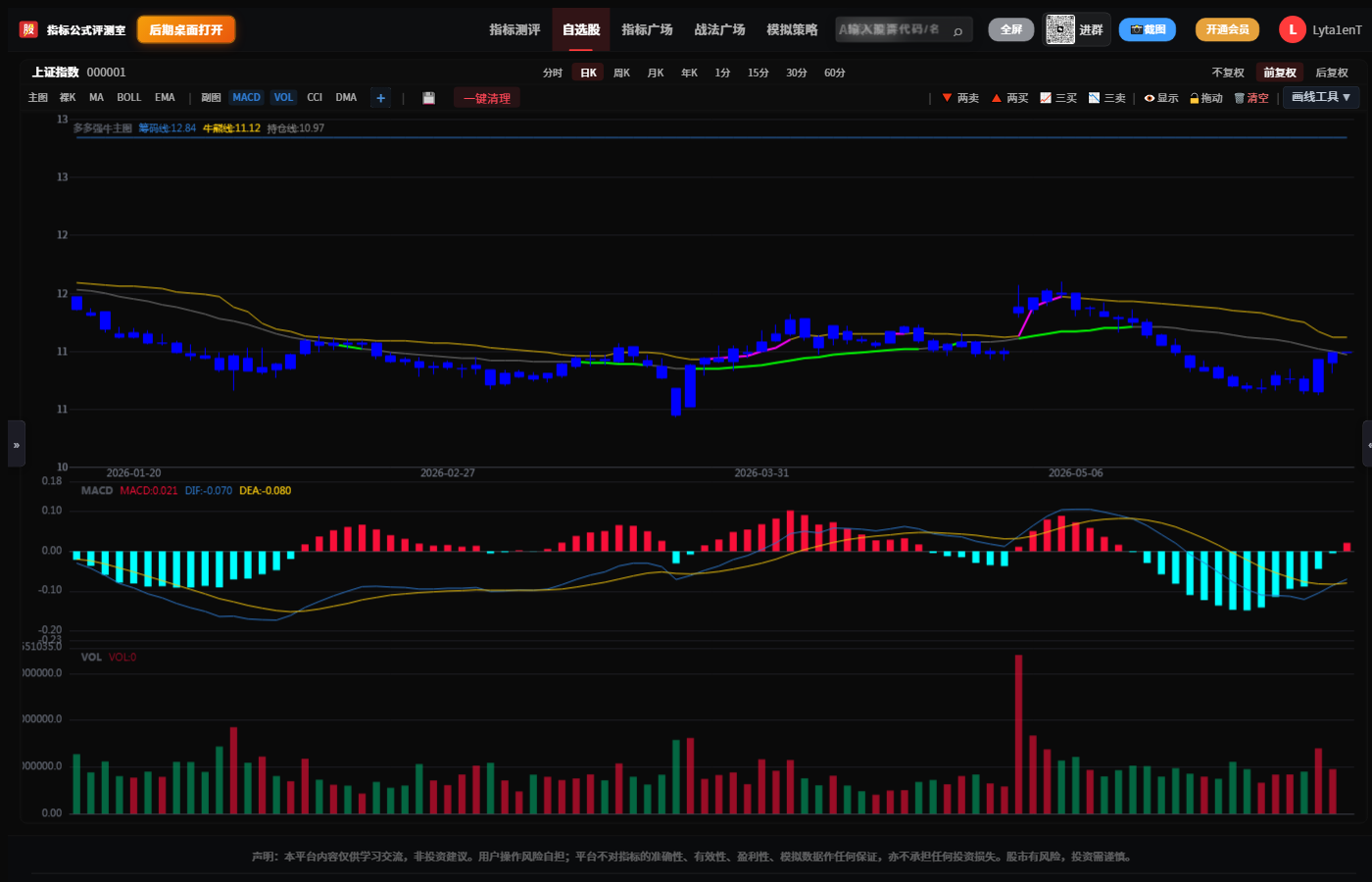The width and height of the screenshot is (1372, 882).
Task: Click the stock code 000001
Action: click(x=106, y=73)
